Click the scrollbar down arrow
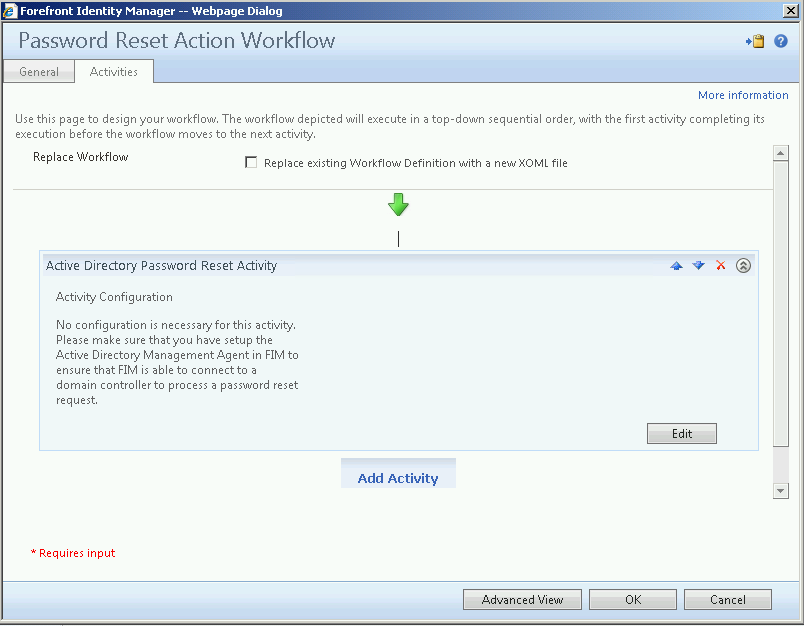This screenshot has width=804, height=626. click(780, 491)
